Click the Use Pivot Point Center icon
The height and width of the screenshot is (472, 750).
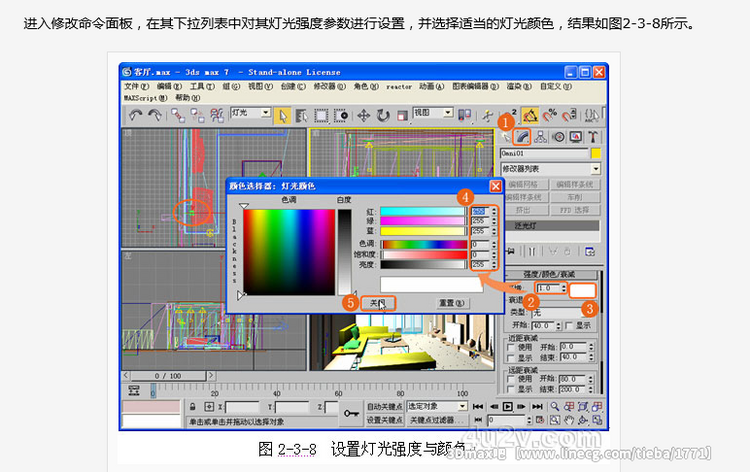pyautogui.click(x=464, y=115)
